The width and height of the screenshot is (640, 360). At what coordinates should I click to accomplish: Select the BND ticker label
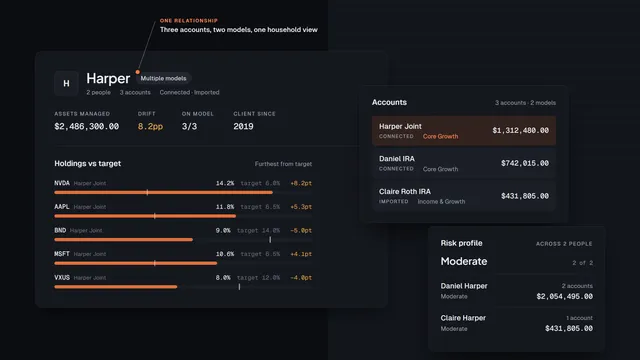[60, 231]
